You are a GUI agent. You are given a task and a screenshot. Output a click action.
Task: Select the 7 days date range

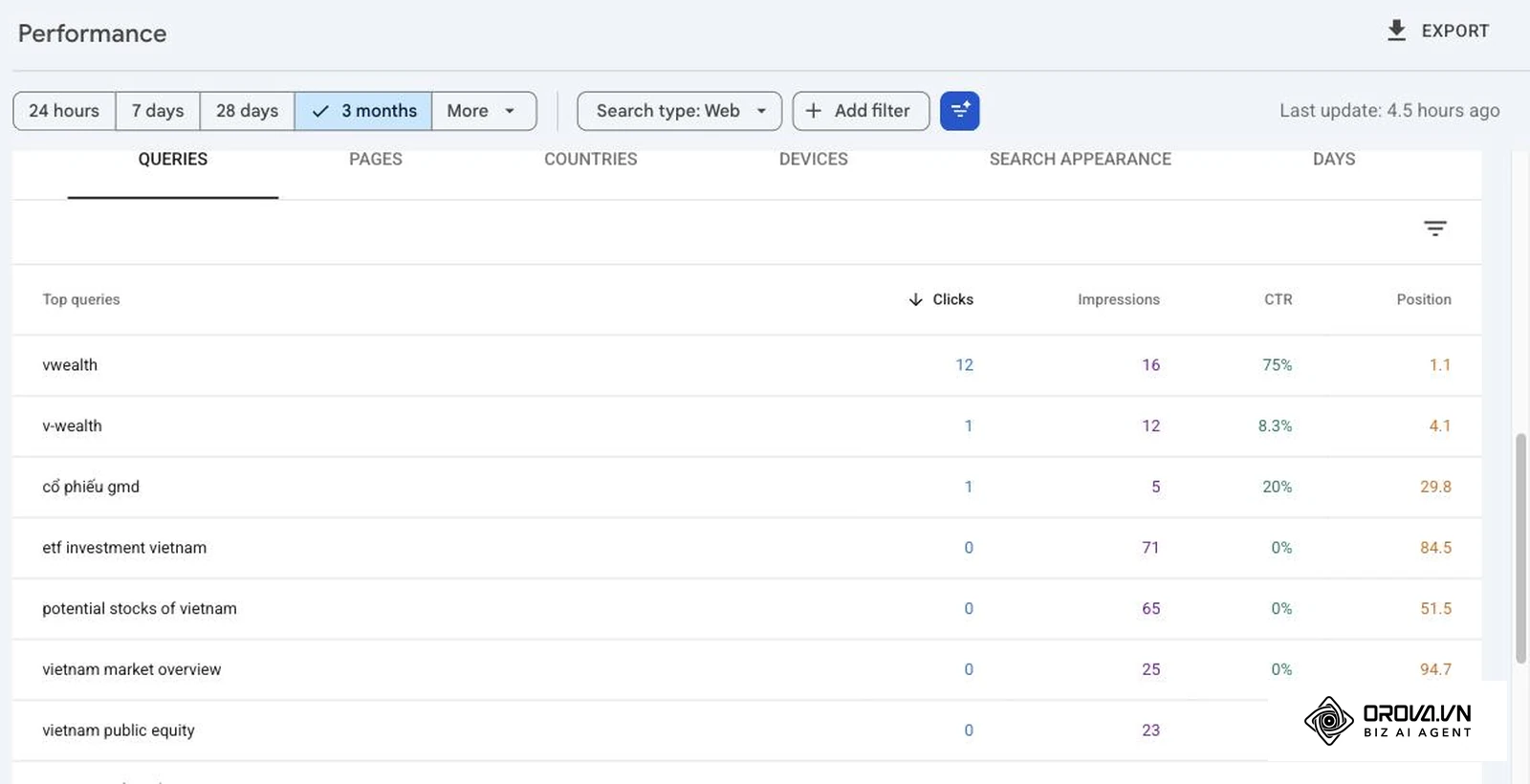[158, 111]
